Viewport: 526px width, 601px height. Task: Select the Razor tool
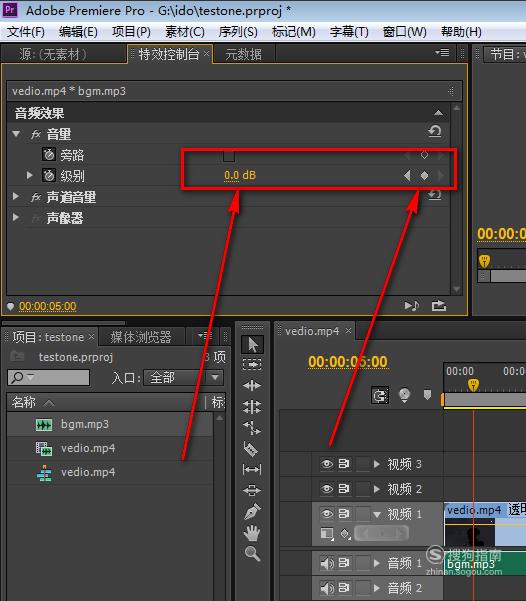click(x=251, y=448)
